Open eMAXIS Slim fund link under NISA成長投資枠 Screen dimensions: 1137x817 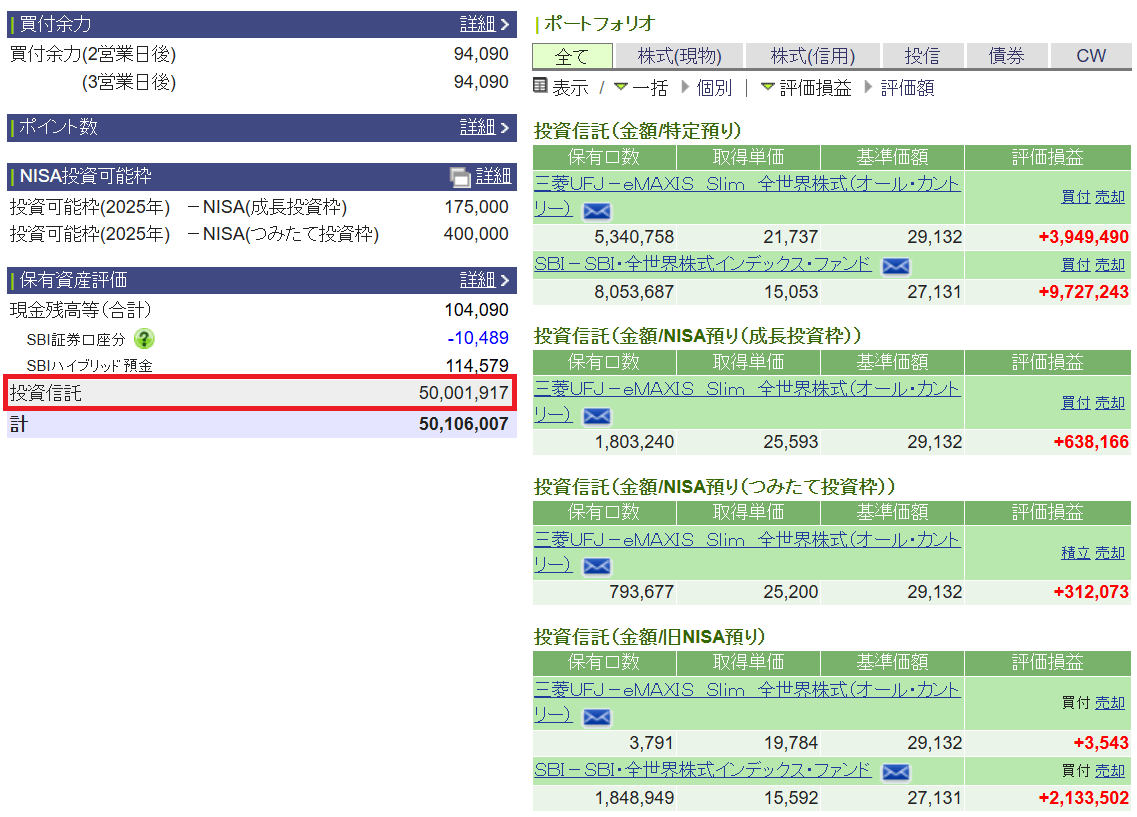[747, 402]
